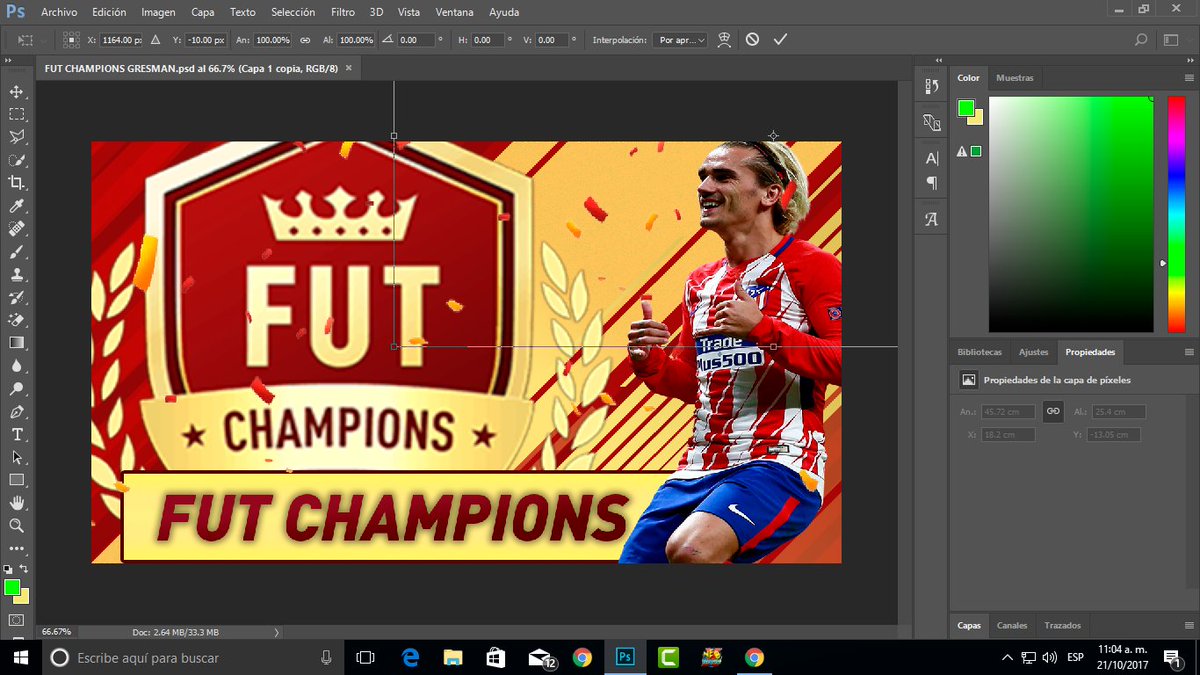Select the Move tool
Image resolution: width=1200 pixels, height=675 pixels.
(x=17, y=92)
